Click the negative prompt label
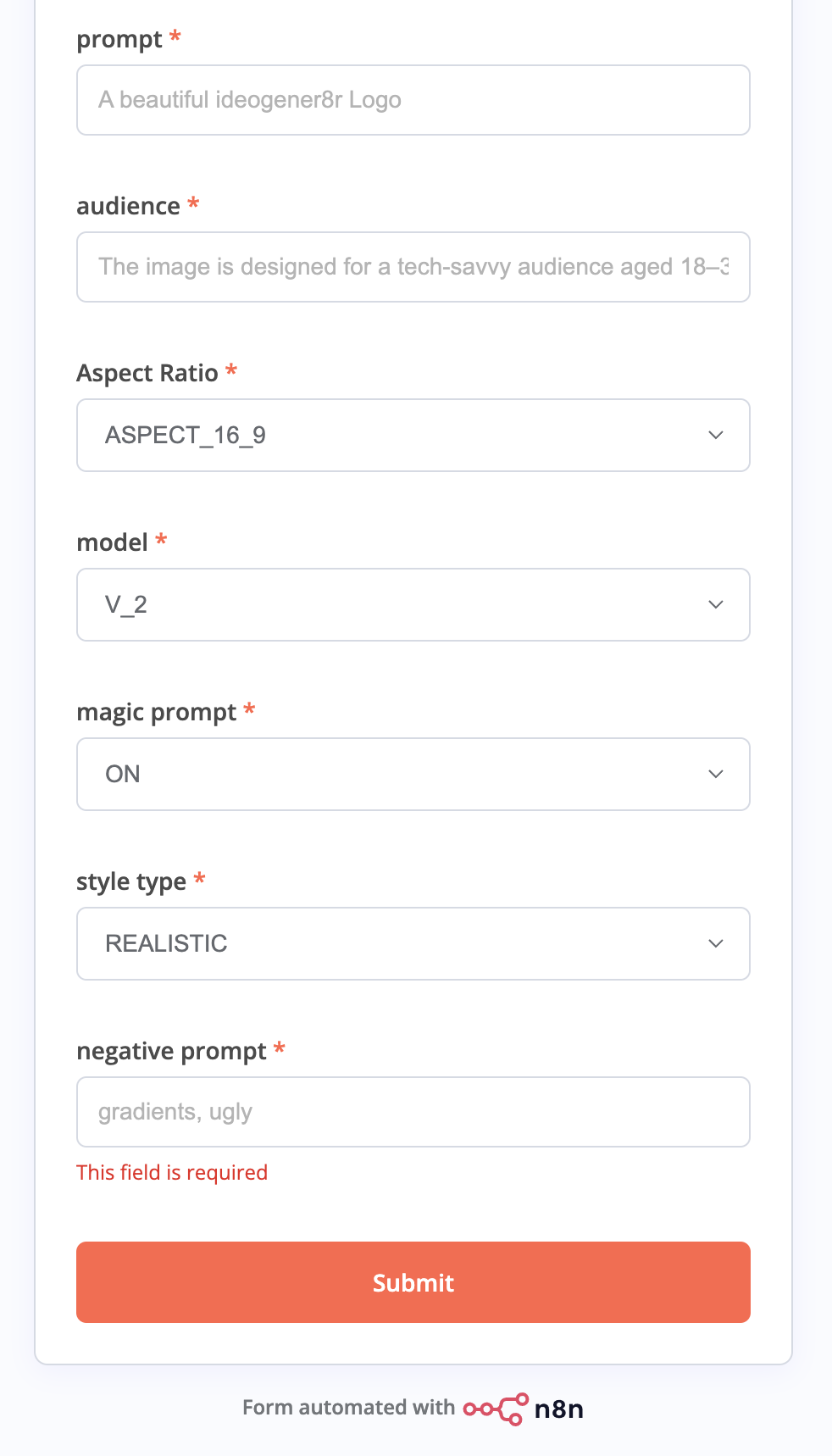 [172, 1052]
